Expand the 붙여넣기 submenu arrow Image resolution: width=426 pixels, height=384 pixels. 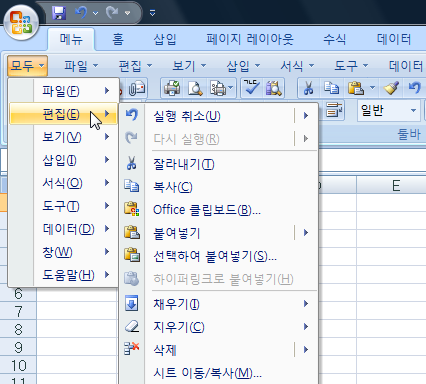pyautogui.click(x=306, y=233)
